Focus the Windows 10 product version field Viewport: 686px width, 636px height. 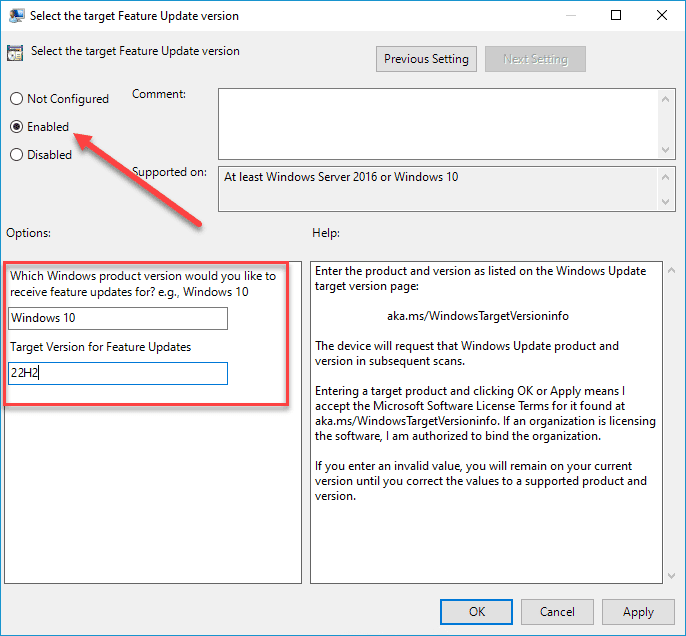[x=118, y=318]
